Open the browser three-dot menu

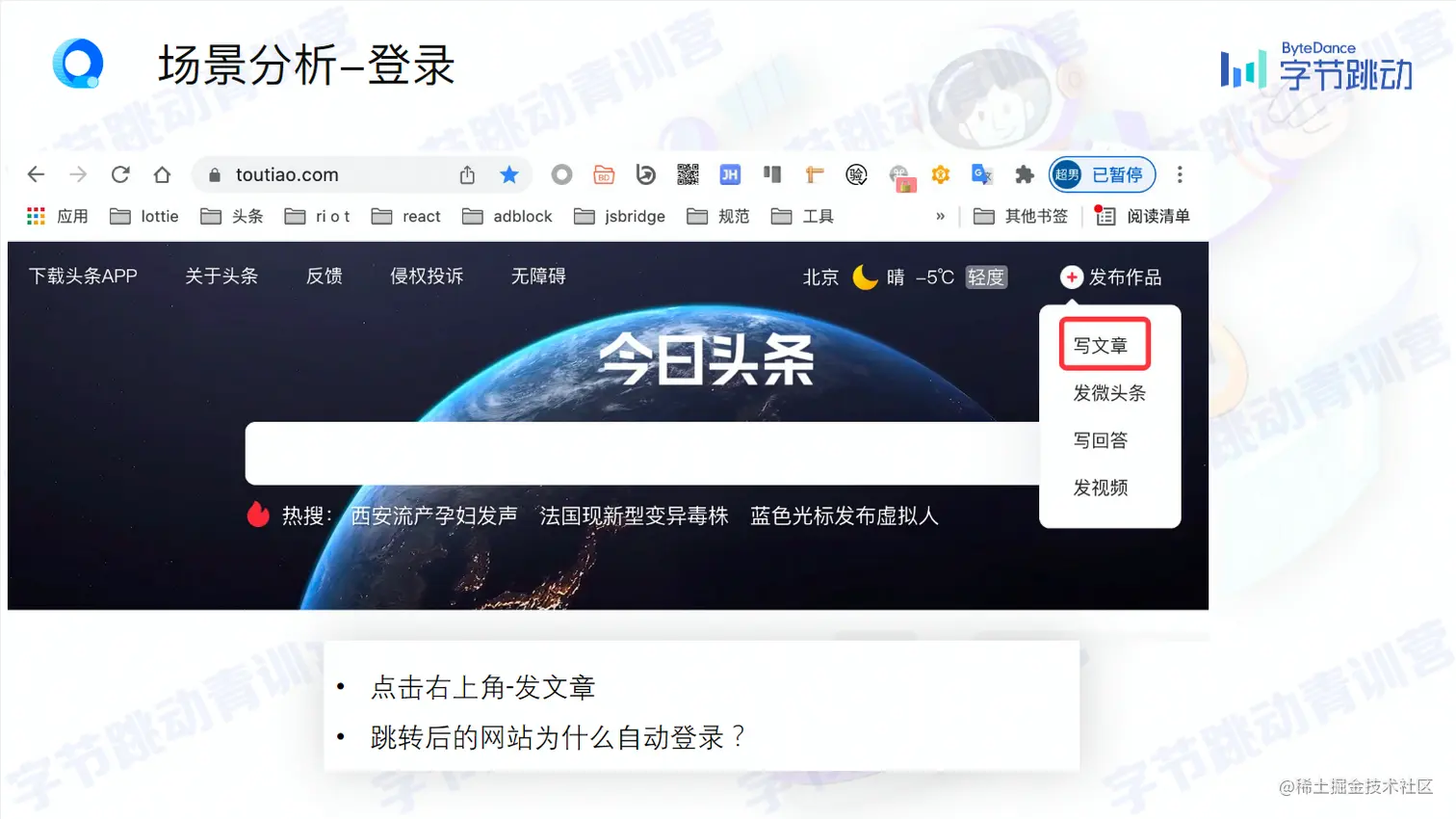1180,174
